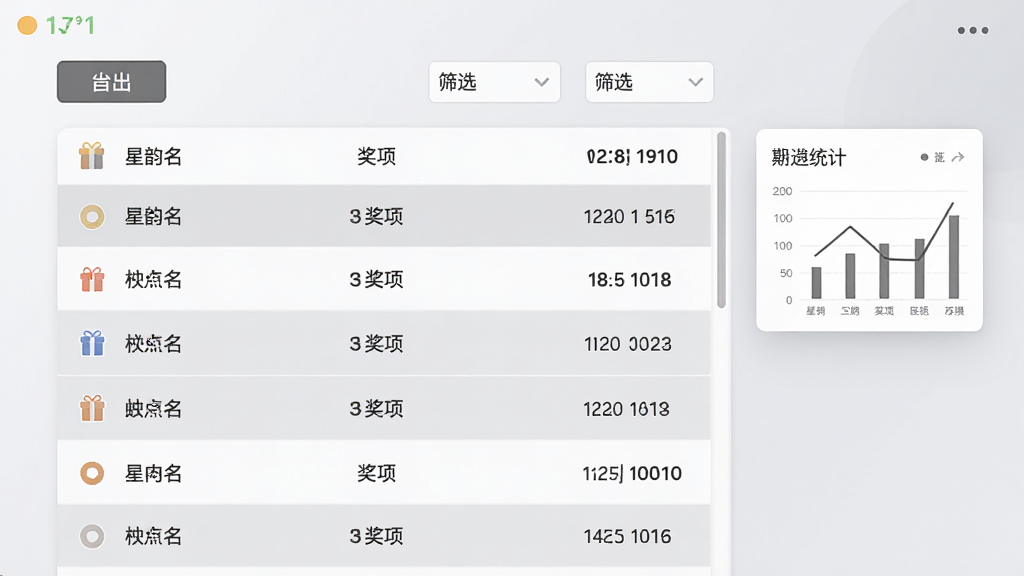1024x576 pixels.
Task: Click the 3 奖项 cell in the 1120 0023 row
Action: (x=376, y=344)
